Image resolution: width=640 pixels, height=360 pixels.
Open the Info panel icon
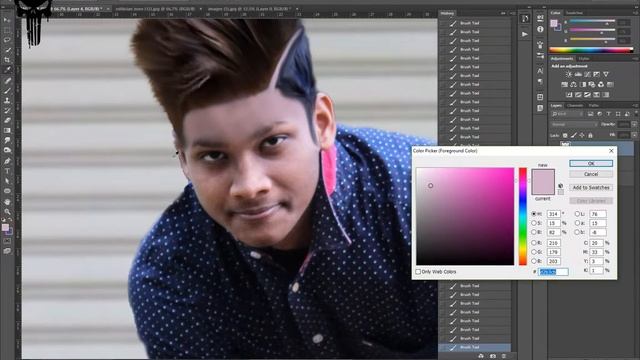pos(540,29)
